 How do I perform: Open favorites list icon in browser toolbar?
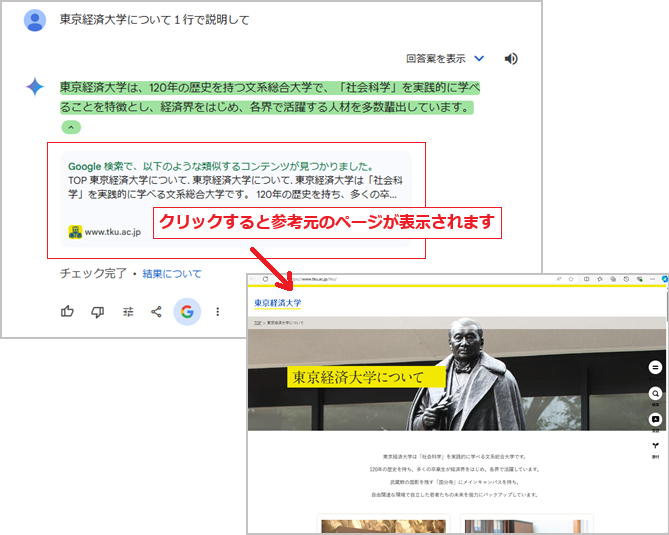600,279
